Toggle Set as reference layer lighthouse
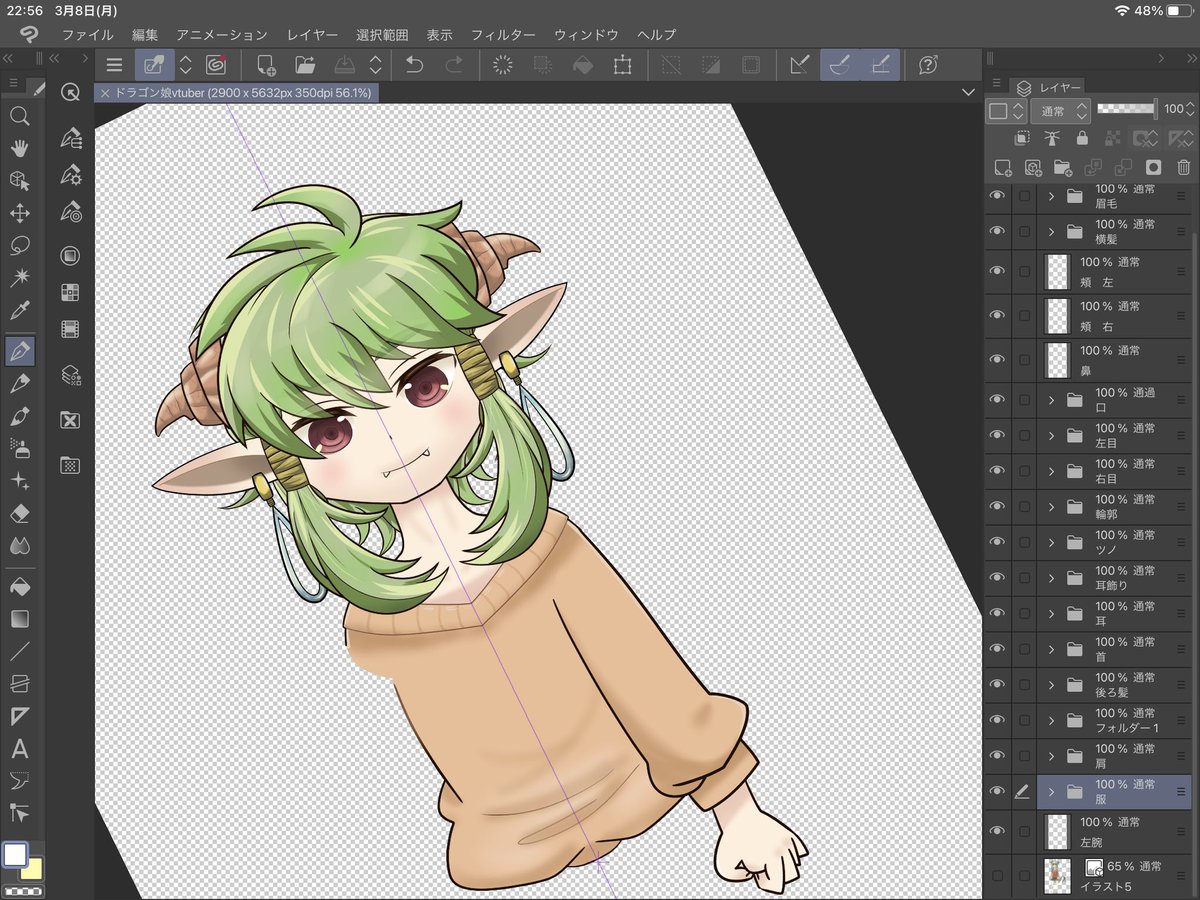Viewport: 1200px width, 900px height. 1052,138
